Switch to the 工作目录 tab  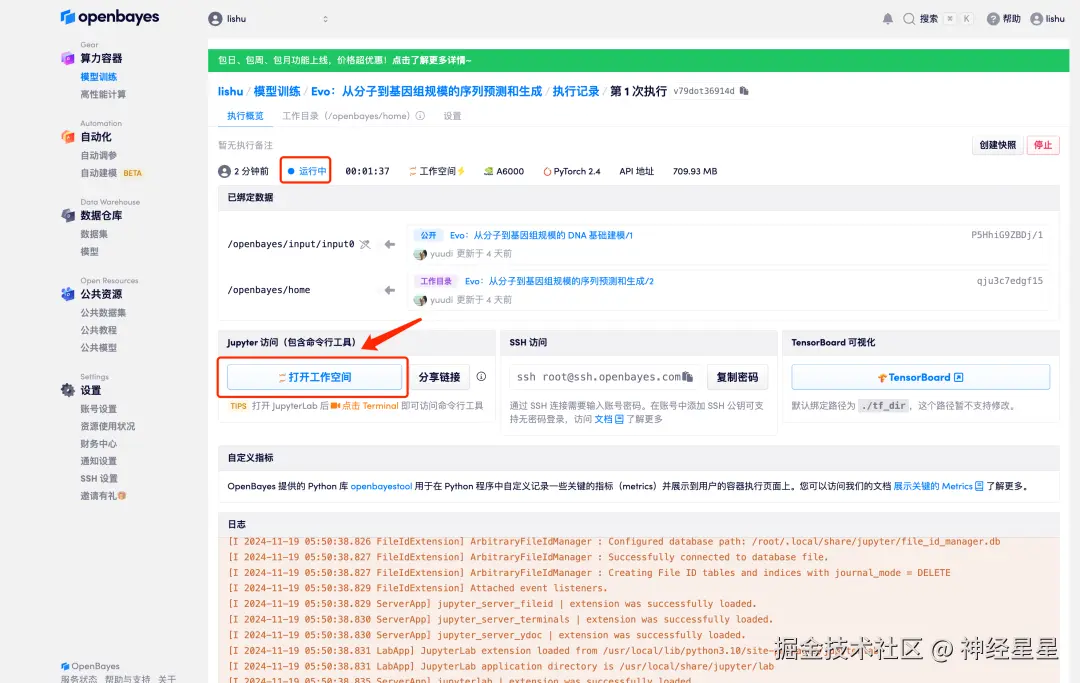pyautogui.click(x=346, y=116)
